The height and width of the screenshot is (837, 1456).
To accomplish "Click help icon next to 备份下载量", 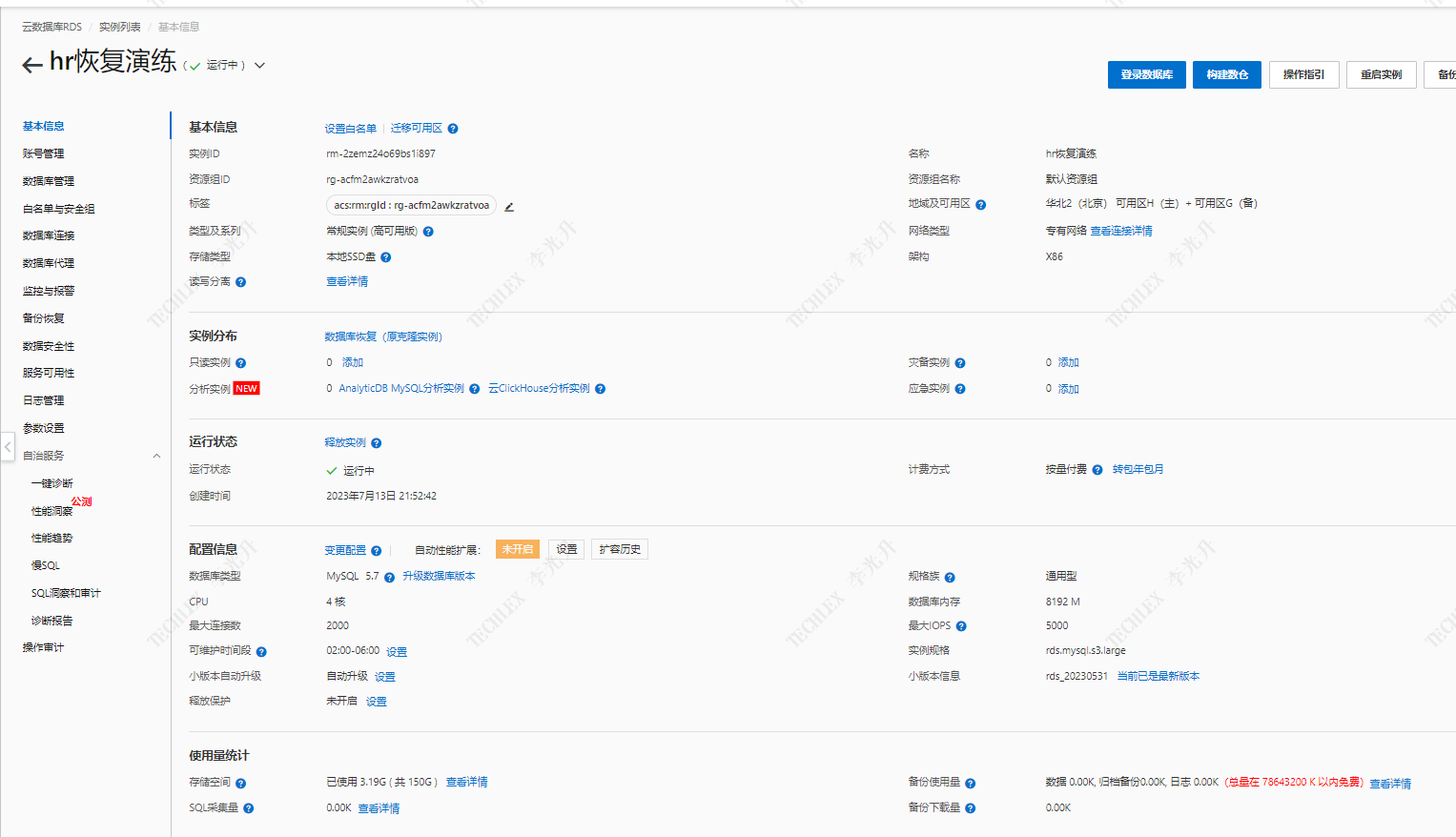I will tap(970, 808).
